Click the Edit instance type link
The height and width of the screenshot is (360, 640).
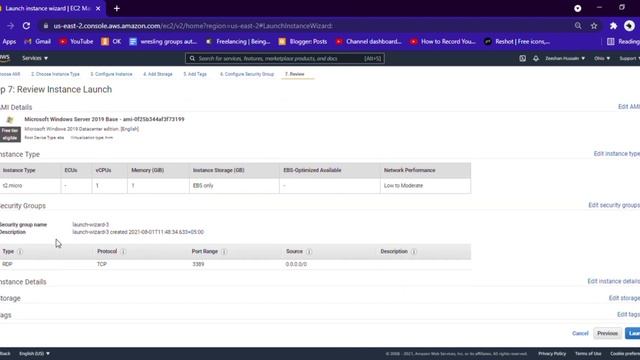point(616,154)
